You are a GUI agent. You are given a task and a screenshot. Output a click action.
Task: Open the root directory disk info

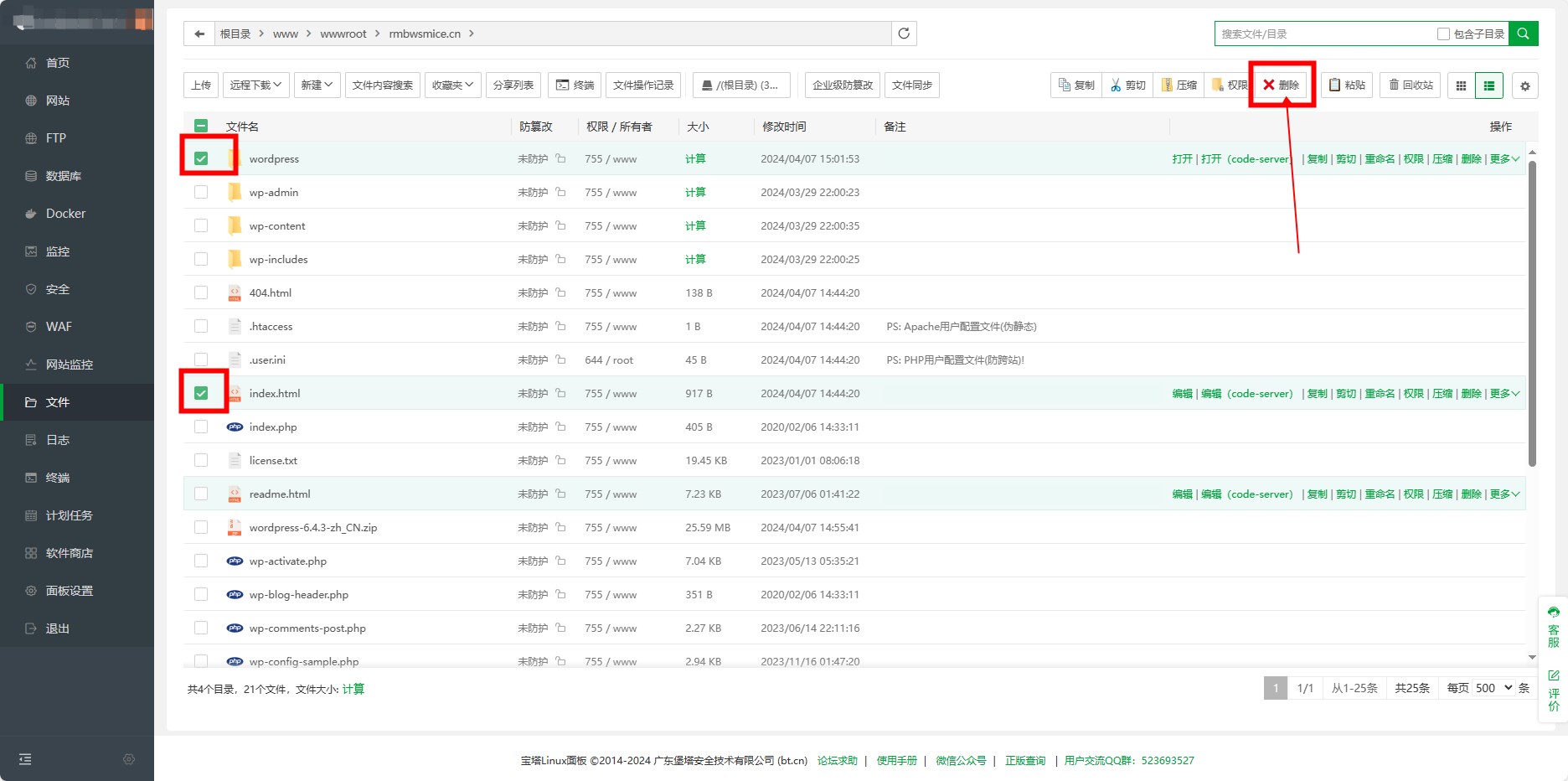[x=740, y=85]
